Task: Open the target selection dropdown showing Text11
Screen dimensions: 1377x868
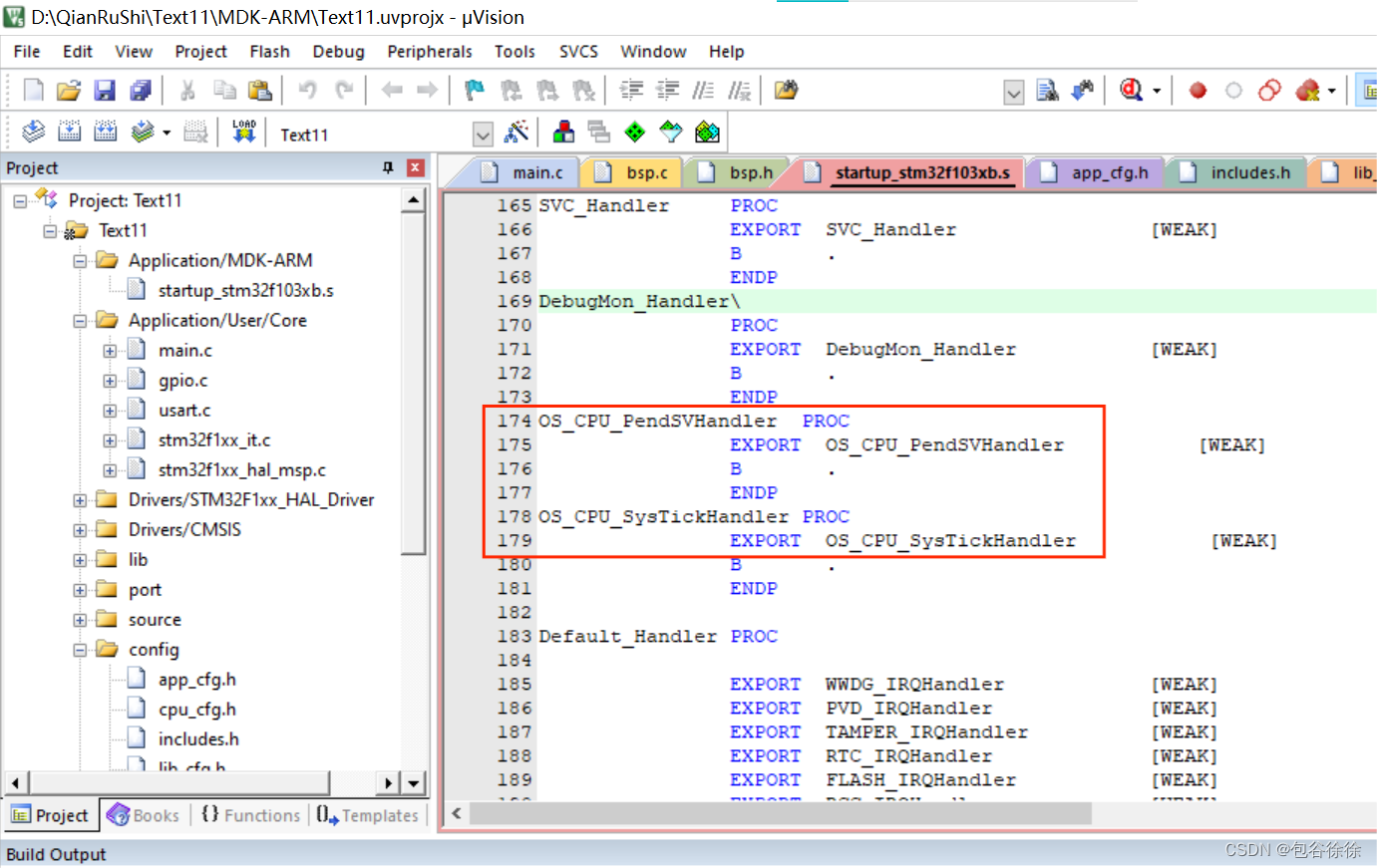Action: pos(483,135)
